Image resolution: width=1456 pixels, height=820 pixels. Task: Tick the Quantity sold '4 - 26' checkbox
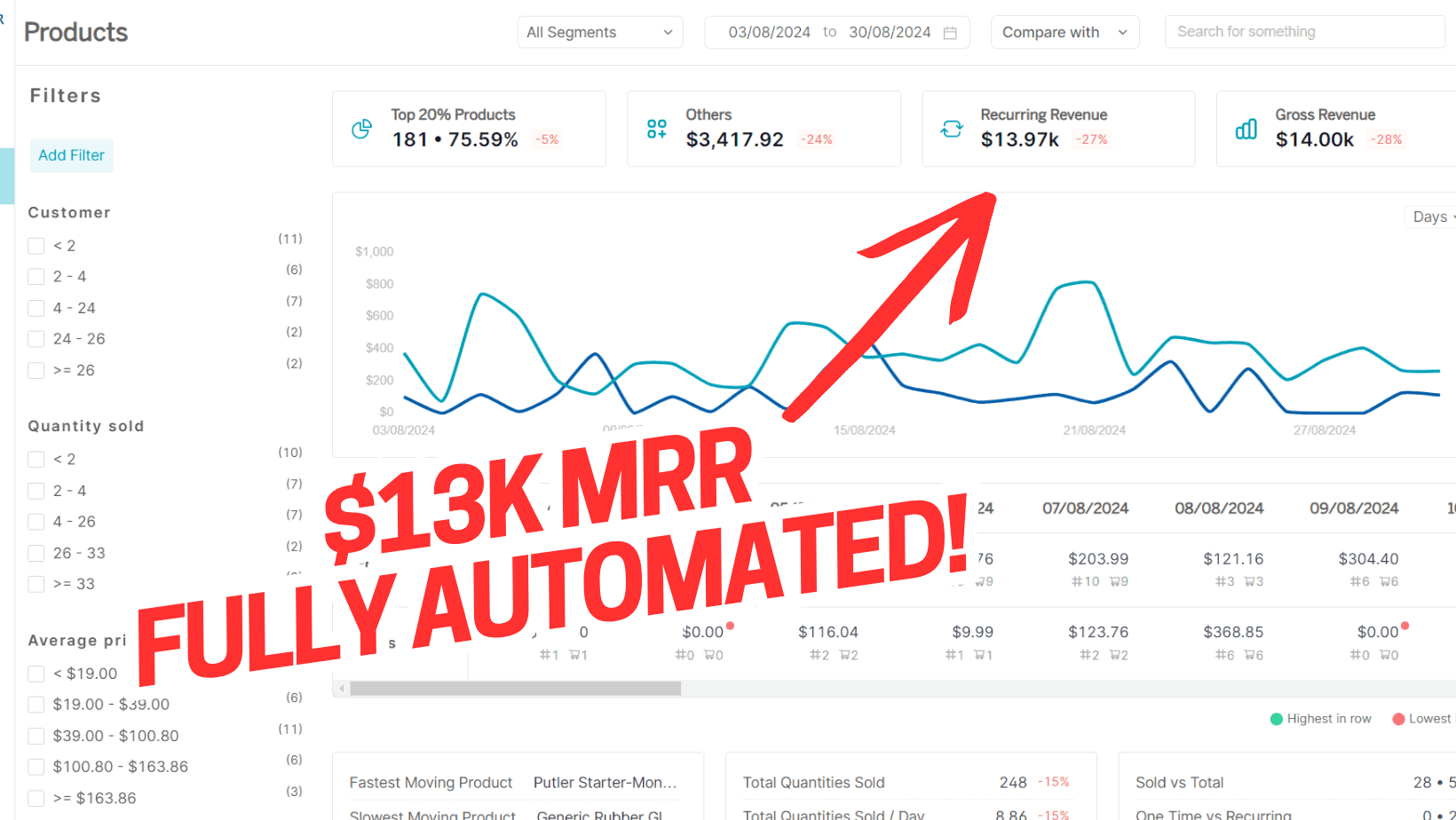point(36,522)
